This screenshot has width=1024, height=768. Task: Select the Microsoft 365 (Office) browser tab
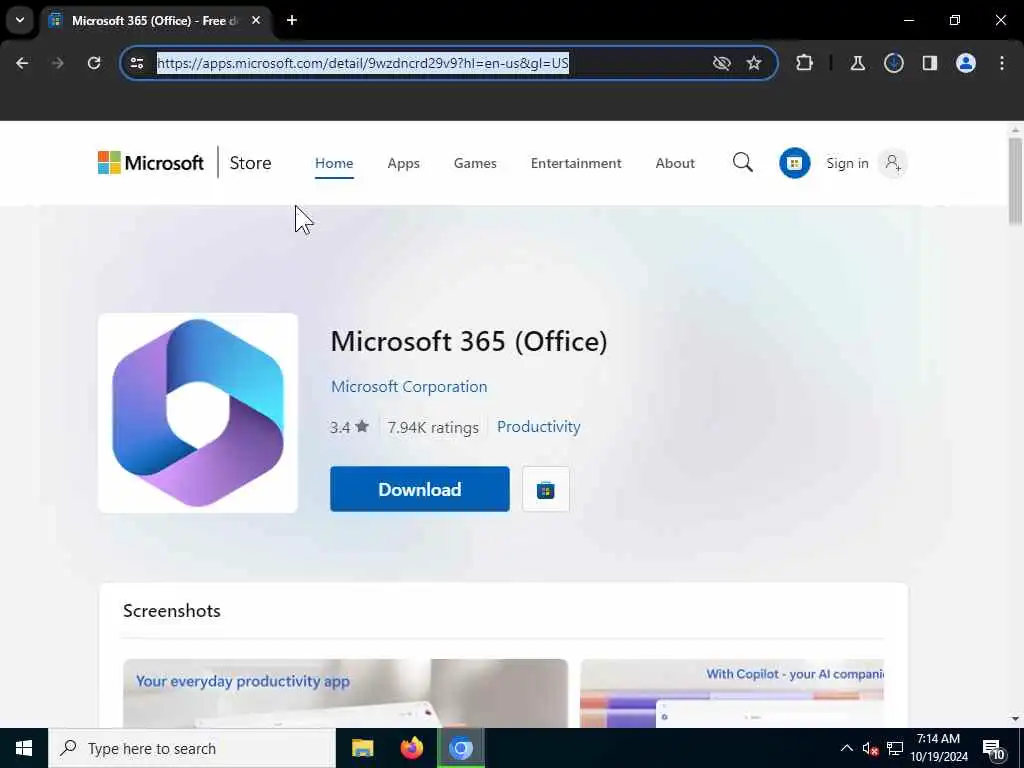pyautogui.click(x=155, y=20)
